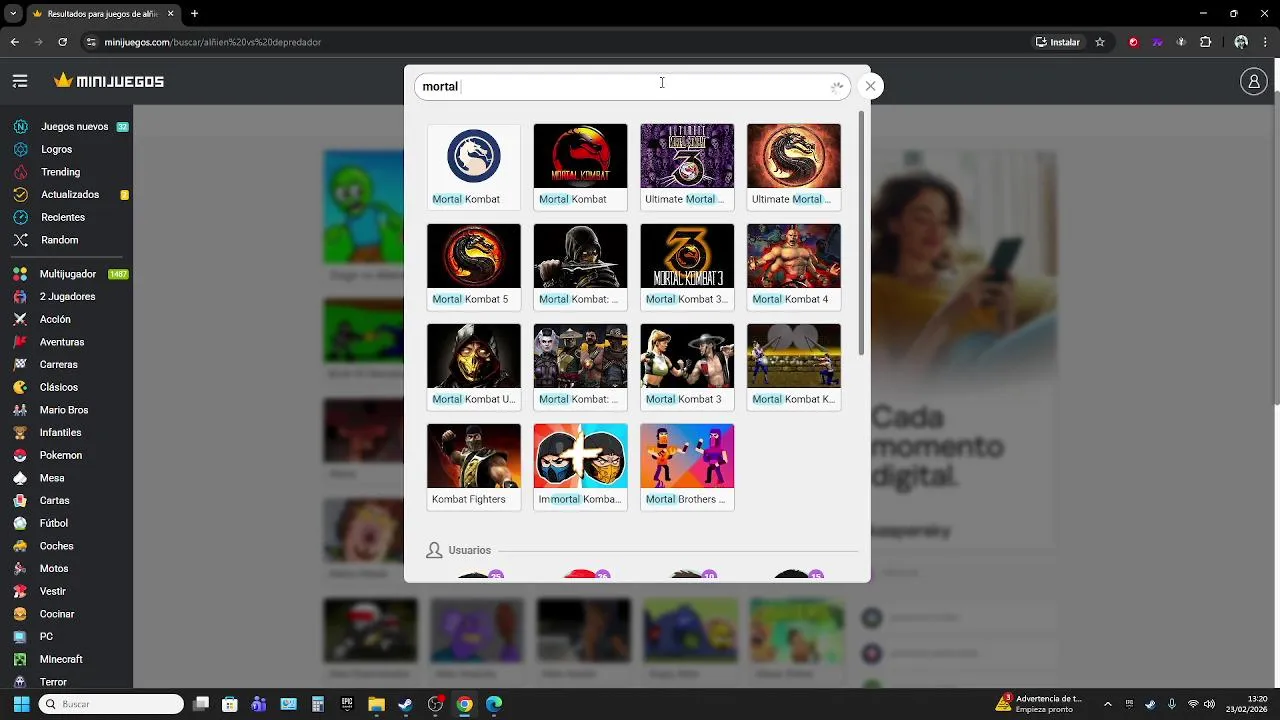Open the Mortal Brothers result
Image resolution: width=1280 pixels, height=720 pixels.
click(687, 466)
